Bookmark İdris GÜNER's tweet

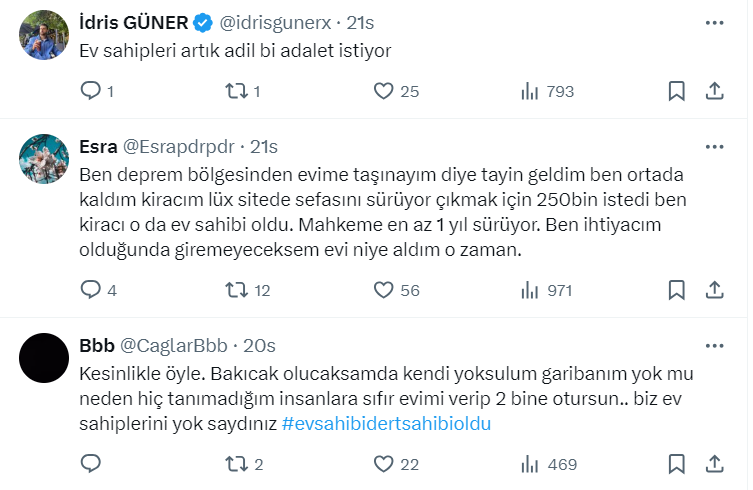pos(677,91)
